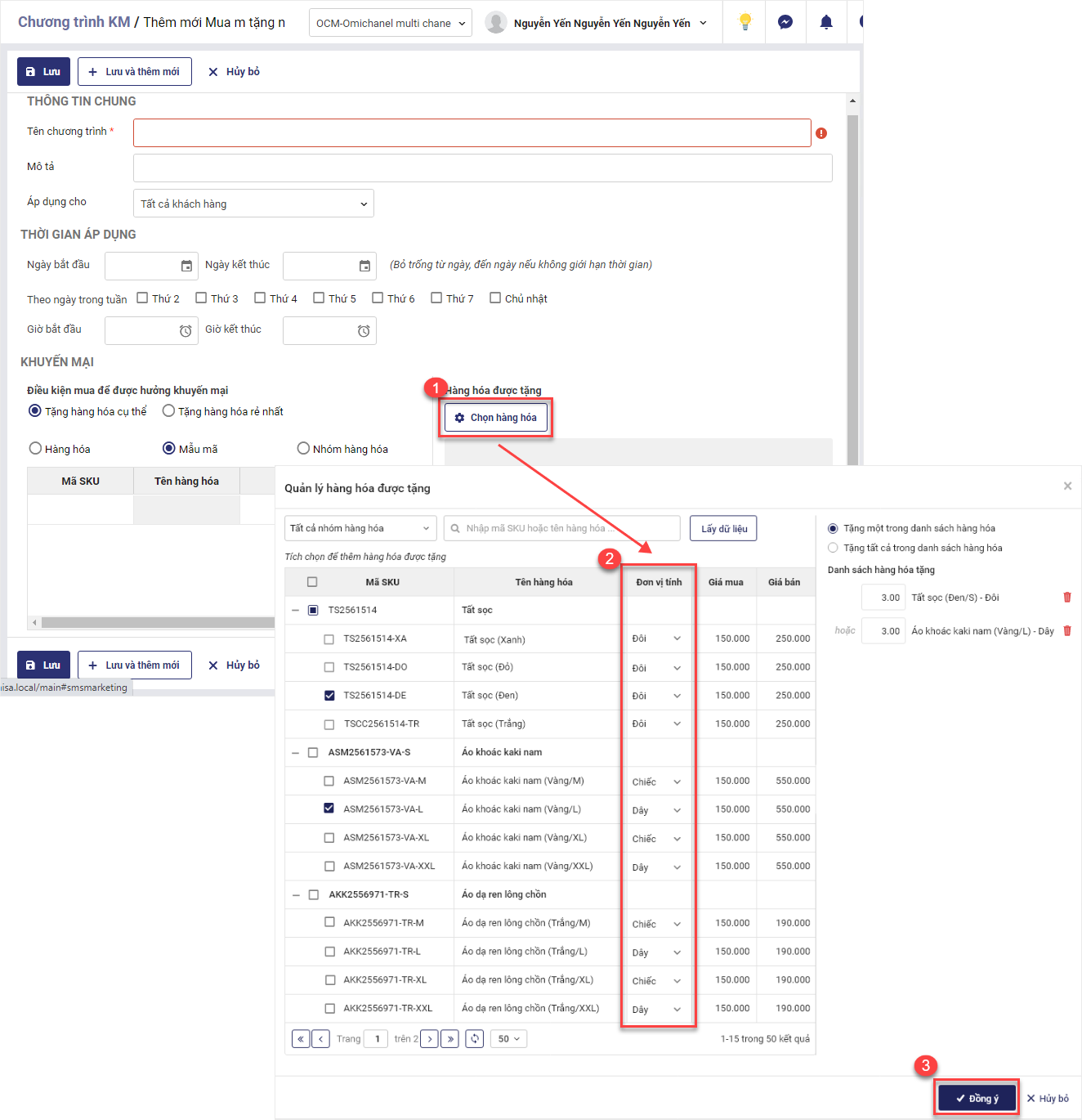Open clock picker for Giờ kết thúc
The image size is (1082, 1120).
[364, 330]
